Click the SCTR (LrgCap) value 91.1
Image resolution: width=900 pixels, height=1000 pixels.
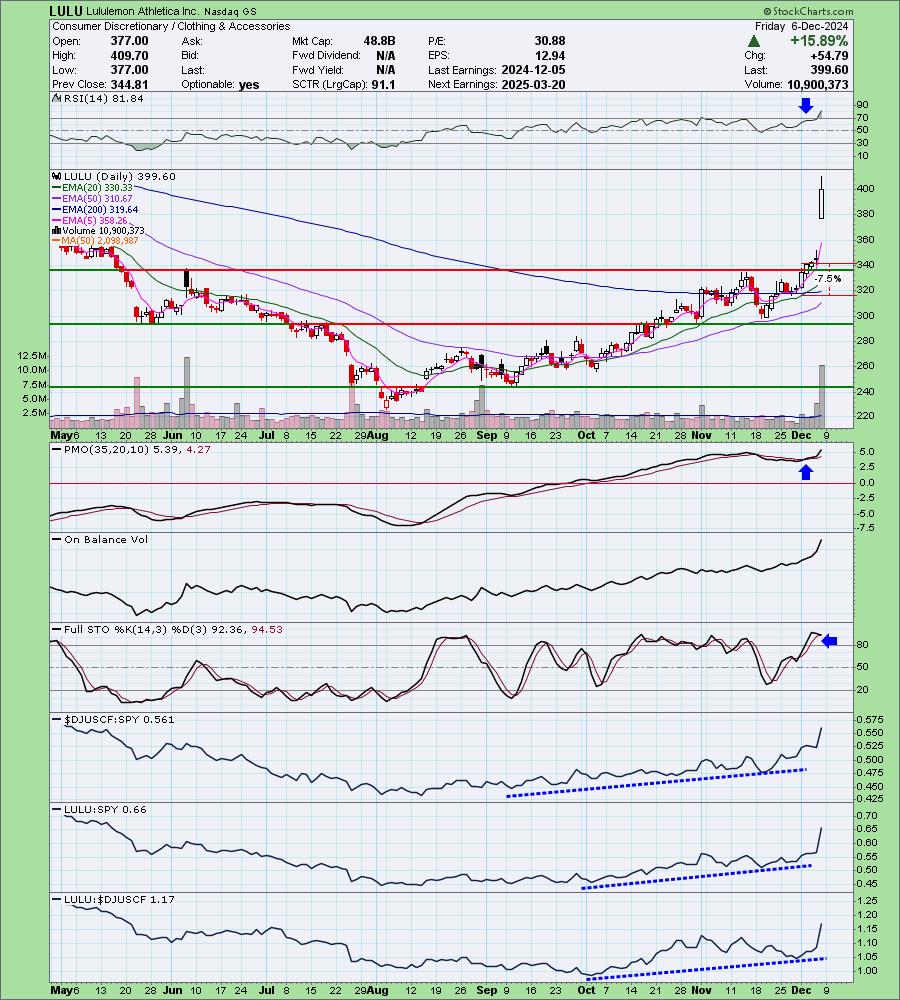pyautogui.click(x=383, y=84)
